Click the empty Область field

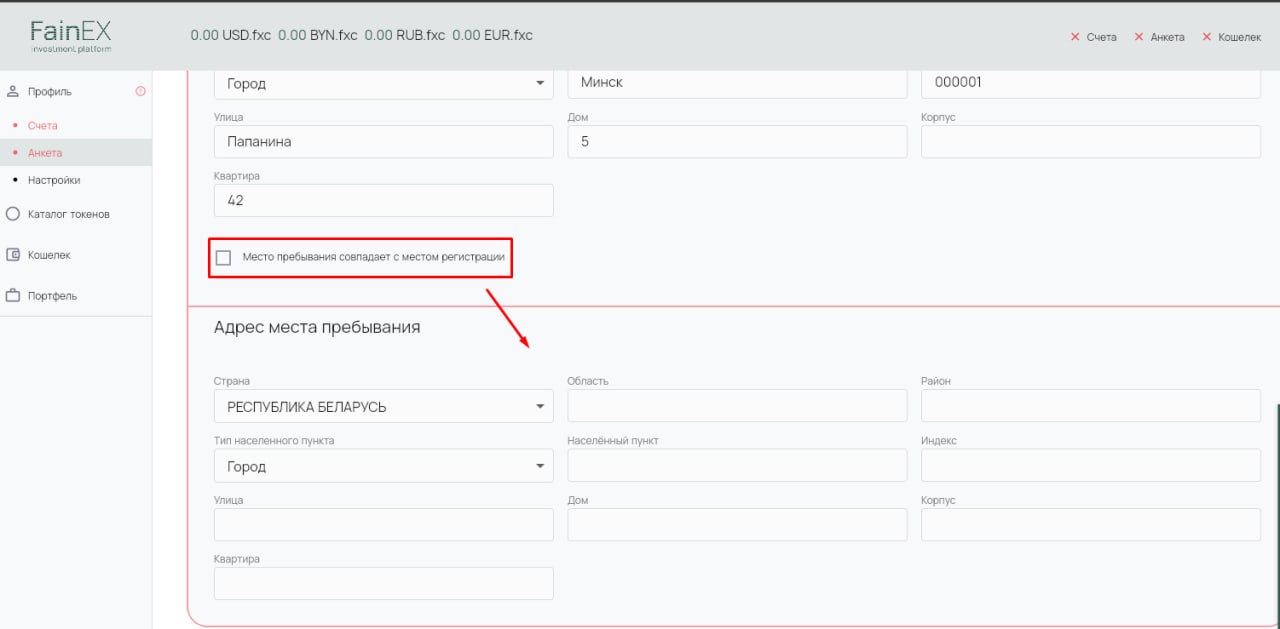[x=737, y=406]
